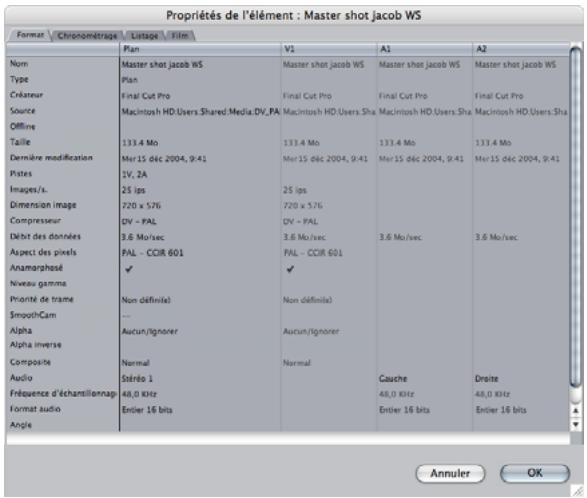
Task: Select the A1 column header
Action: (425, 49)
